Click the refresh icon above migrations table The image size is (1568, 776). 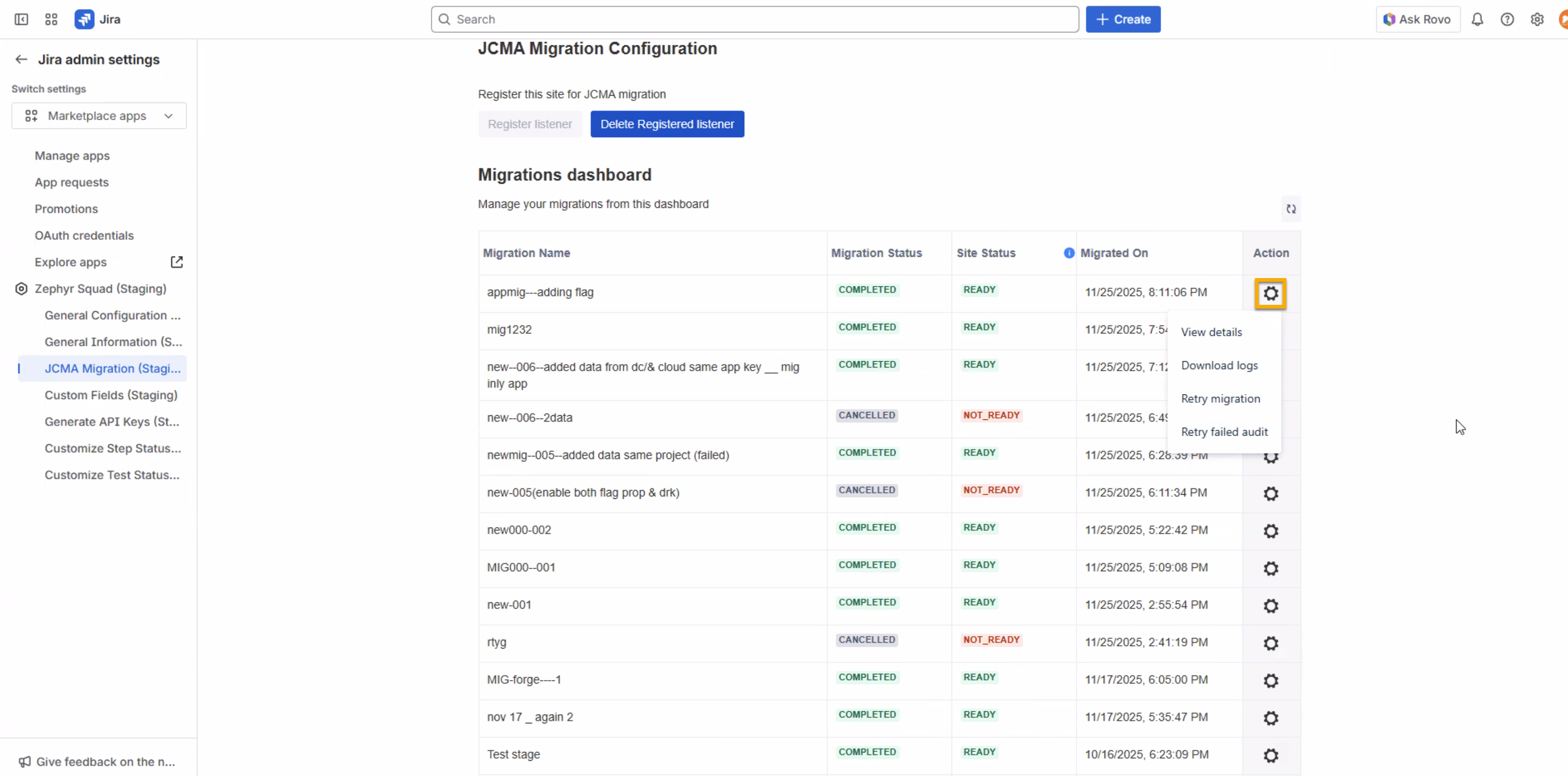point(1291,209)
